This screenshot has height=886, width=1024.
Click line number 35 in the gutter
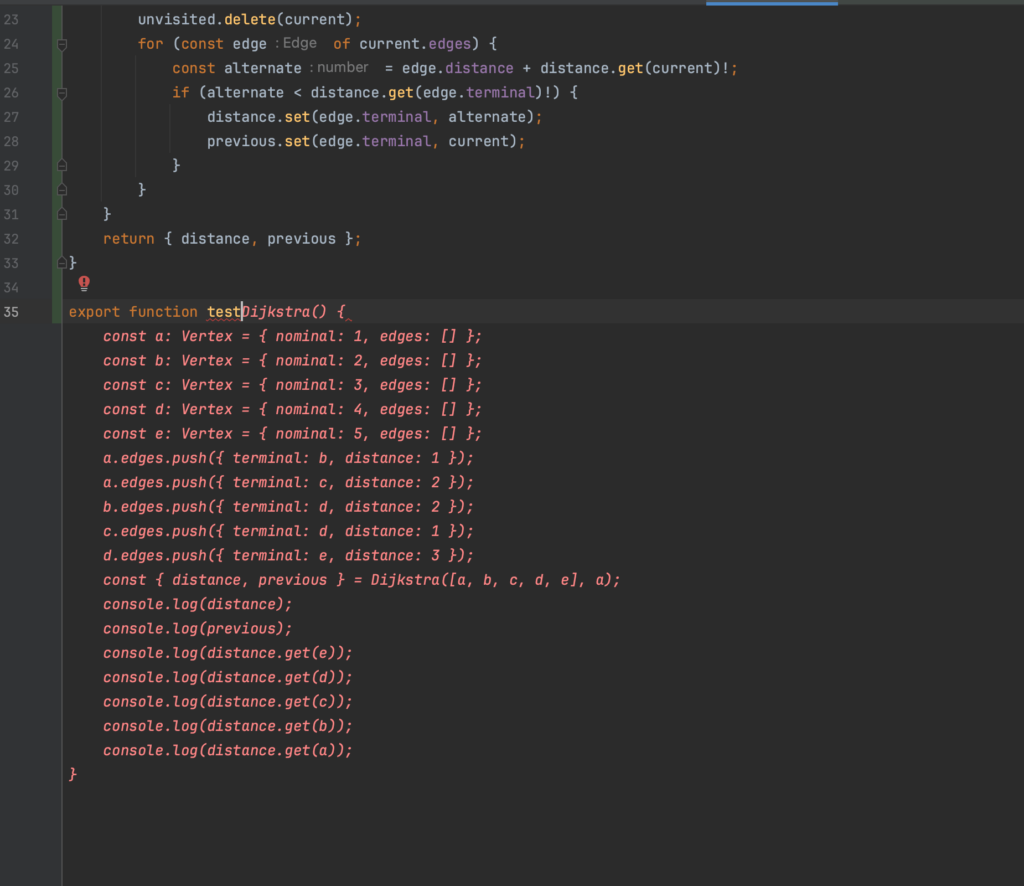coord(11,312)
